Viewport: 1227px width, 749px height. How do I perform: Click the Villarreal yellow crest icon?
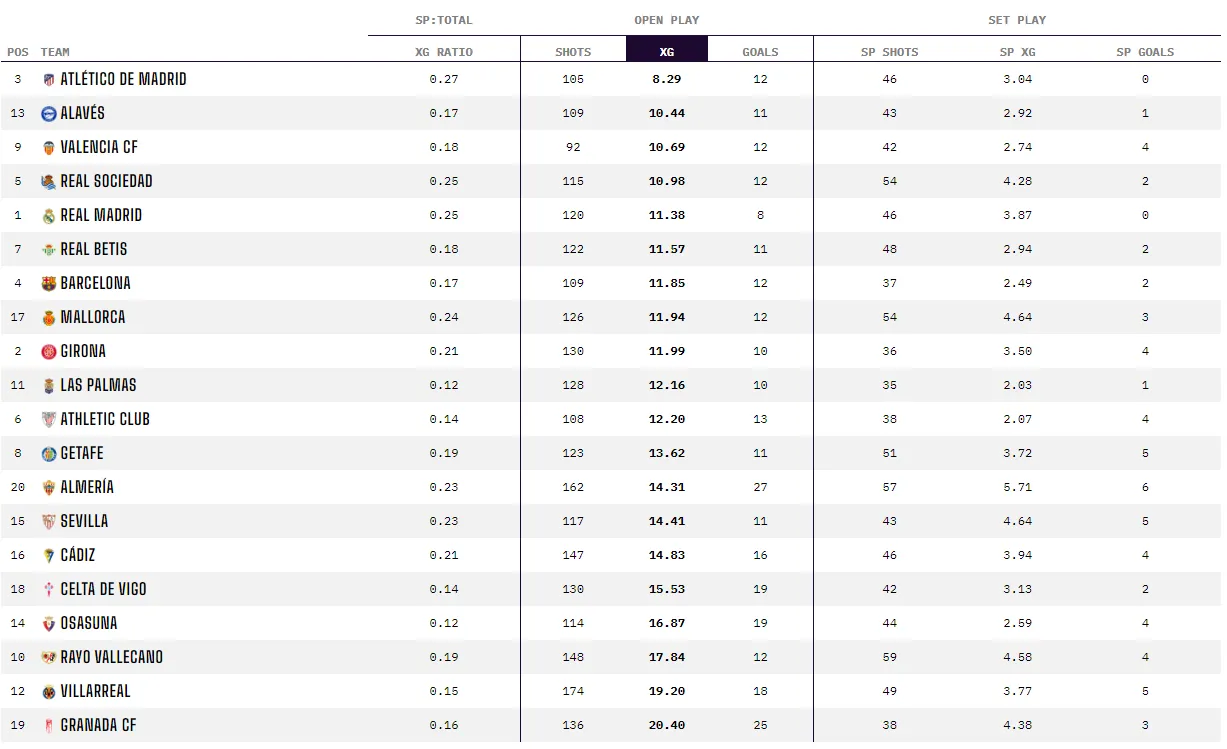tap(48, 691)
